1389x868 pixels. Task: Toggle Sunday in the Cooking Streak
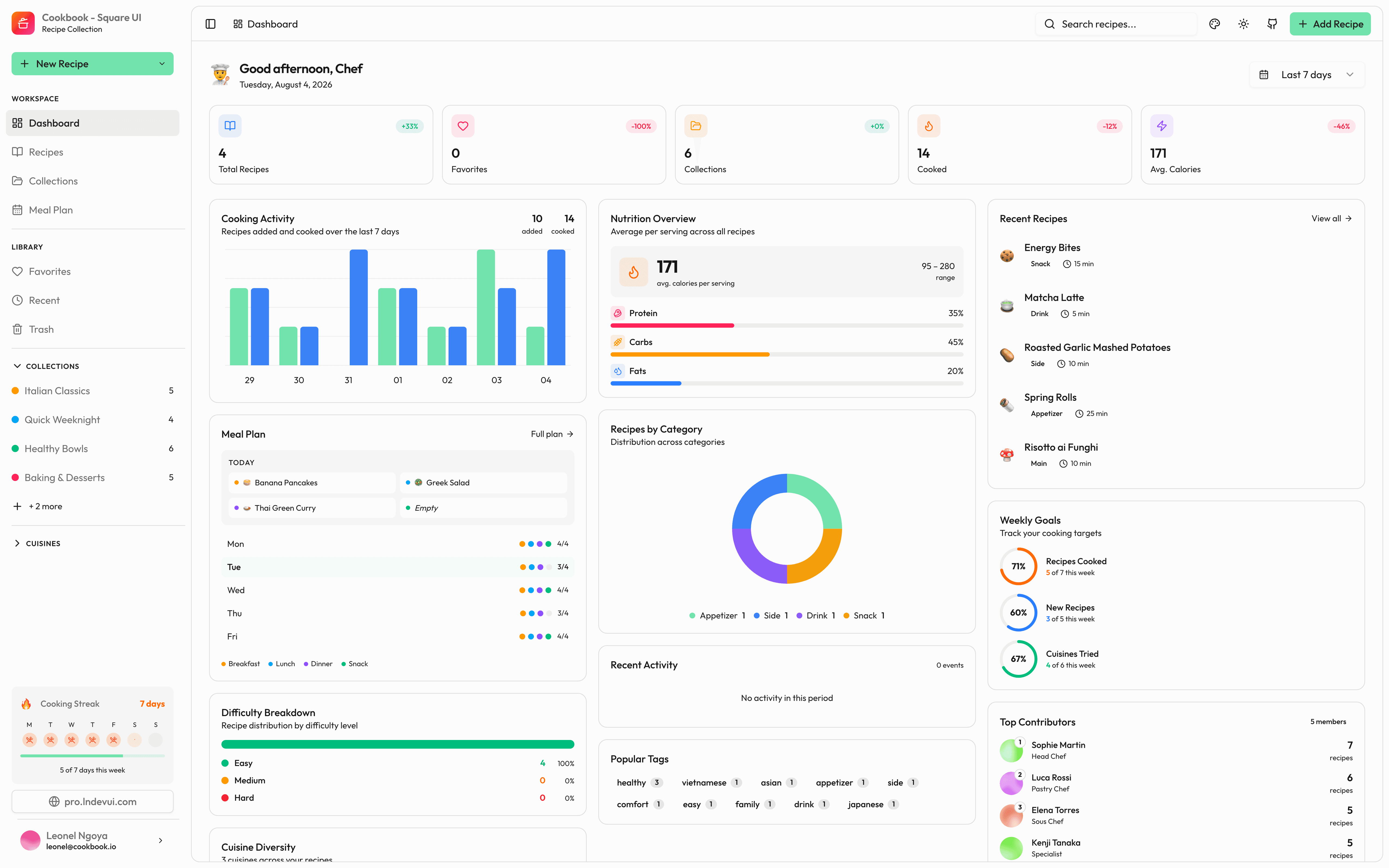pos(155,740)
